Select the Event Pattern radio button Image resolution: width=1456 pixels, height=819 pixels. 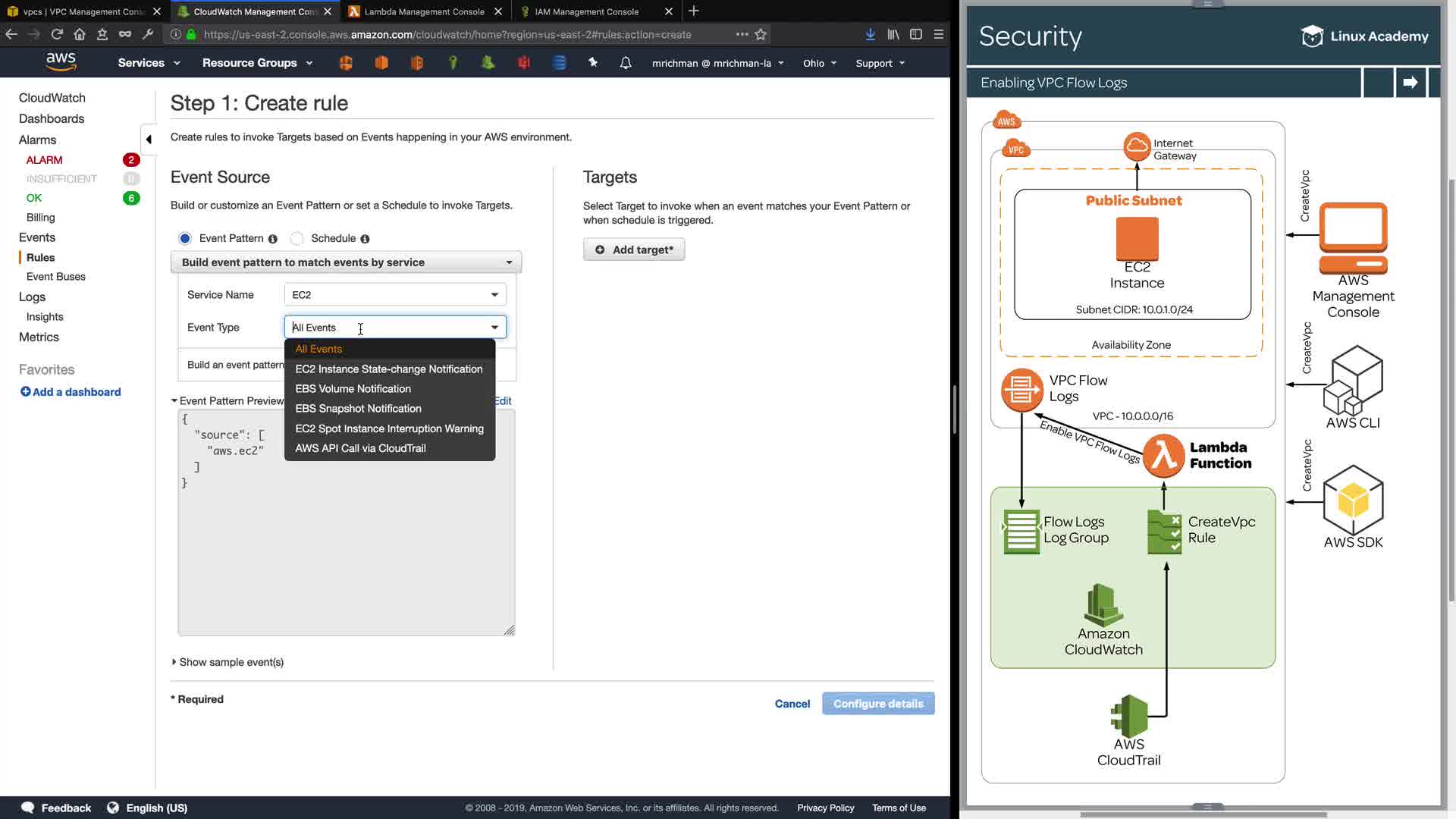click(x=185, y=238)
